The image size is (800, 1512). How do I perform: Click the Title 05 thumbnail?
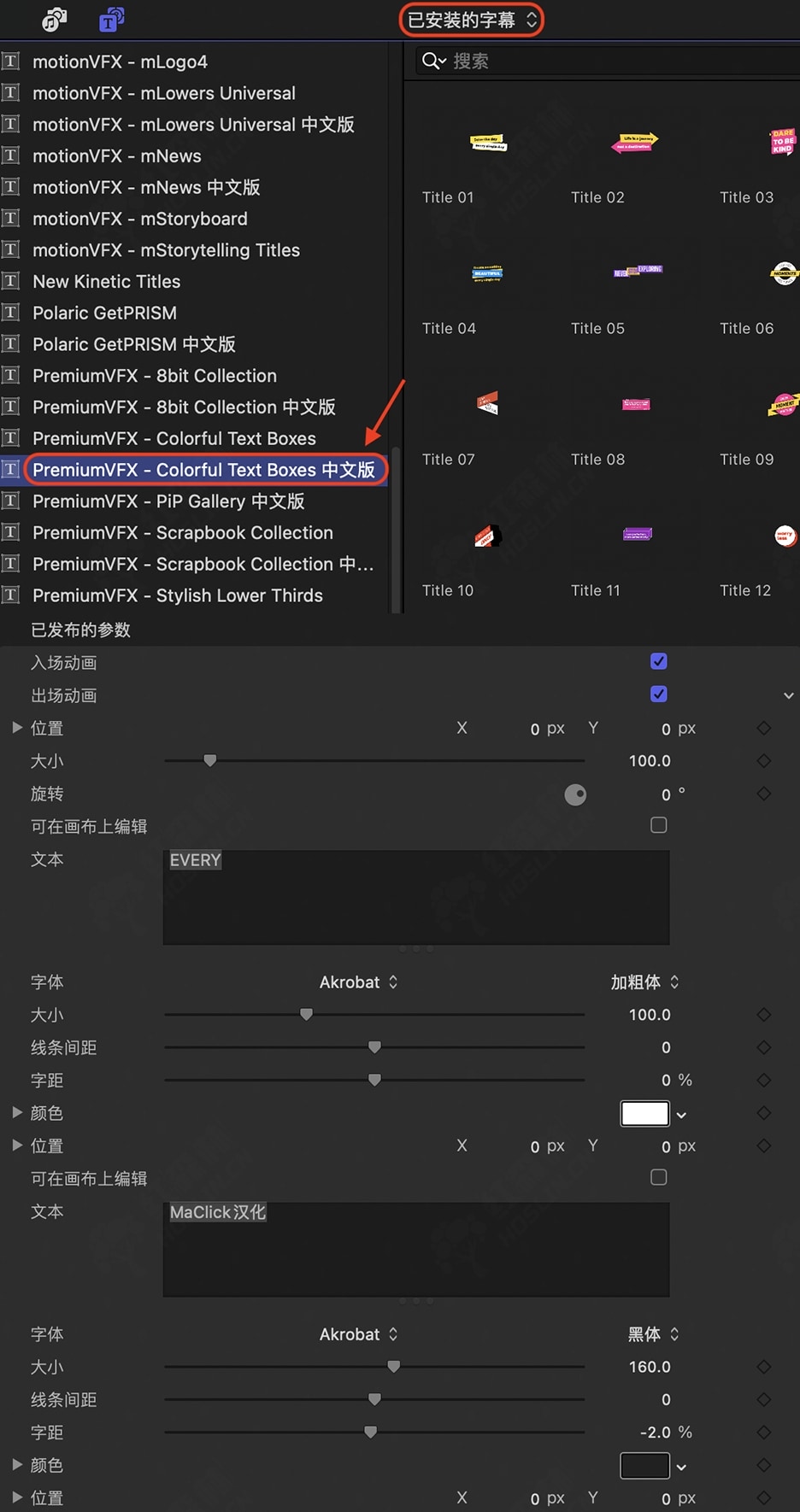pyautogui.click(x=638, y=272)
